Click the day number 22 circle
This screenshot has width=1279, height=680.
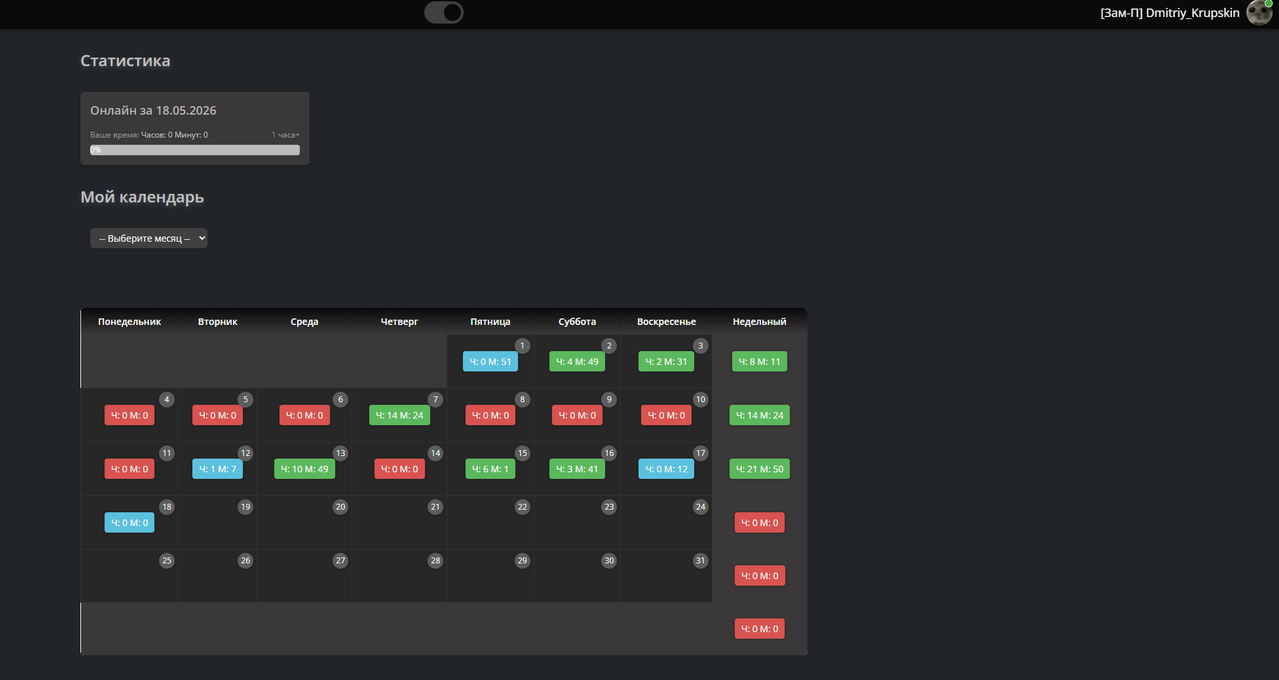click(x=522, y=507)
